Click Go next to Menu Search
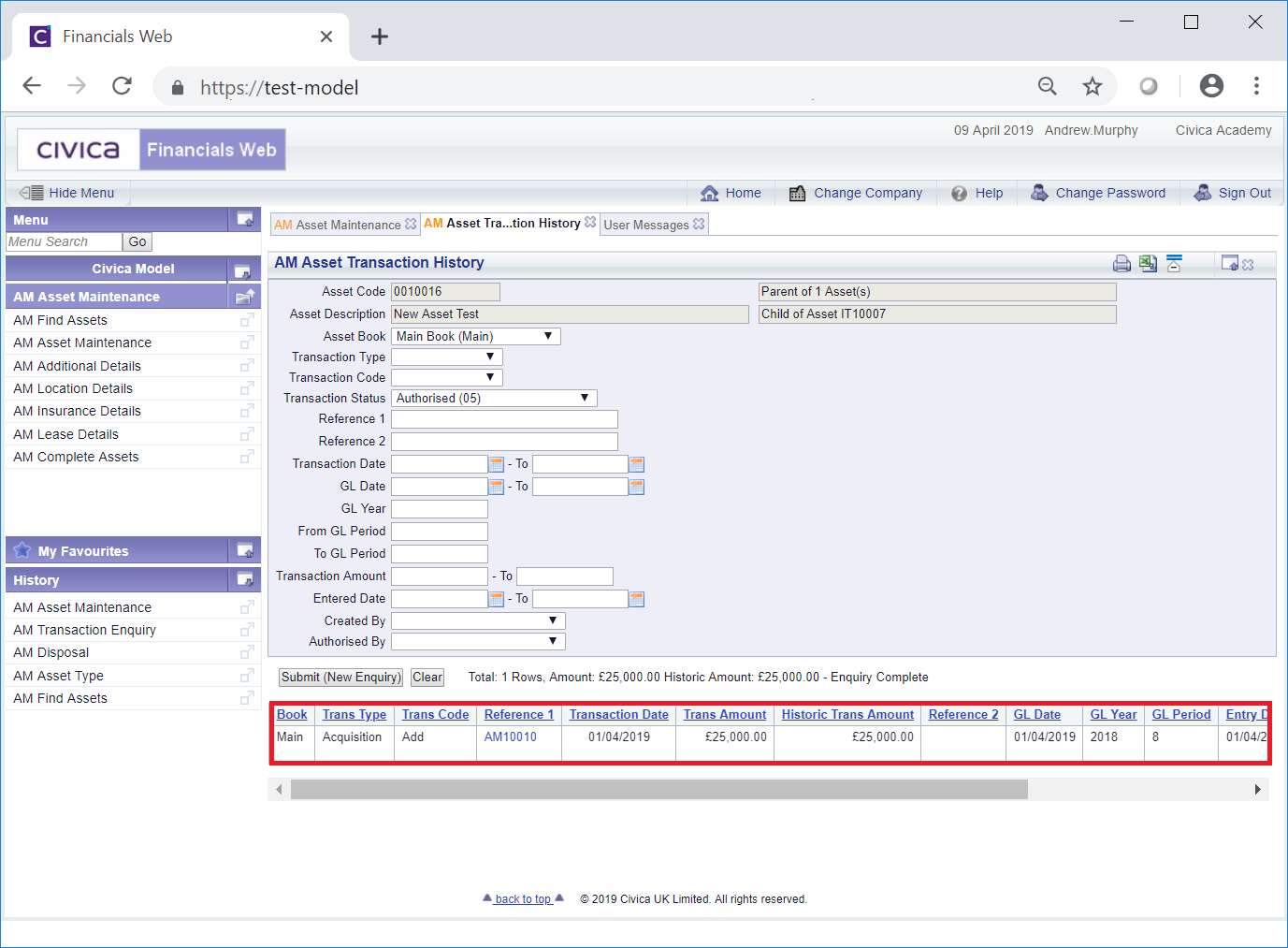This screenshot has width=1288, height=948. point(137,241)
